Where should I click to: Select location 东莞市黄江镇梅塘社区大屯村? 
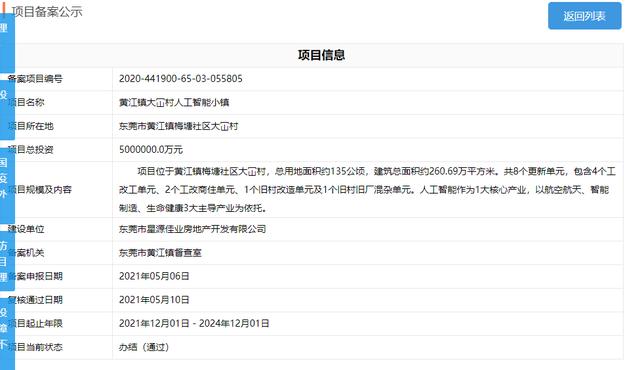pyautogui.click(x=178, y=126)
